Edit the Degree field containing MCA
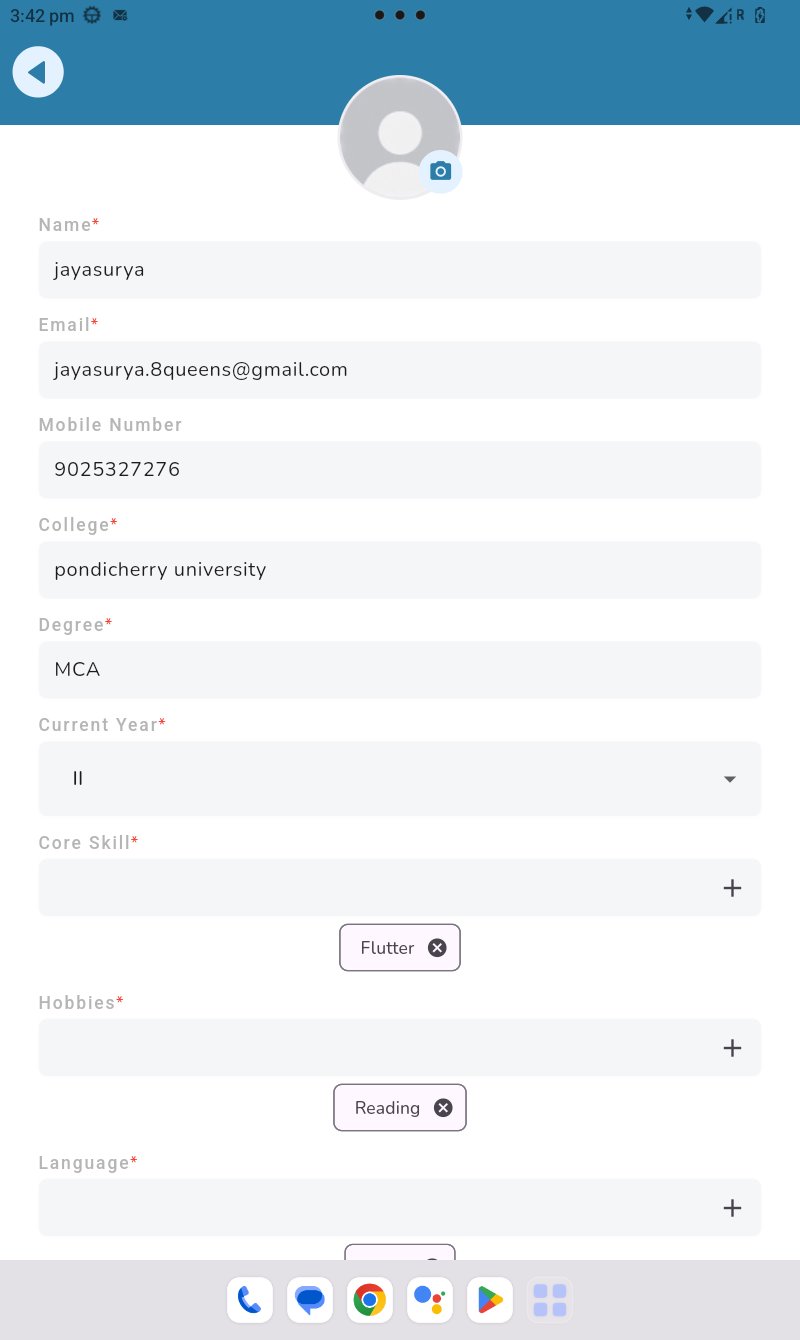The width and height of the screenshot is (800, 1340). [400, 670]
